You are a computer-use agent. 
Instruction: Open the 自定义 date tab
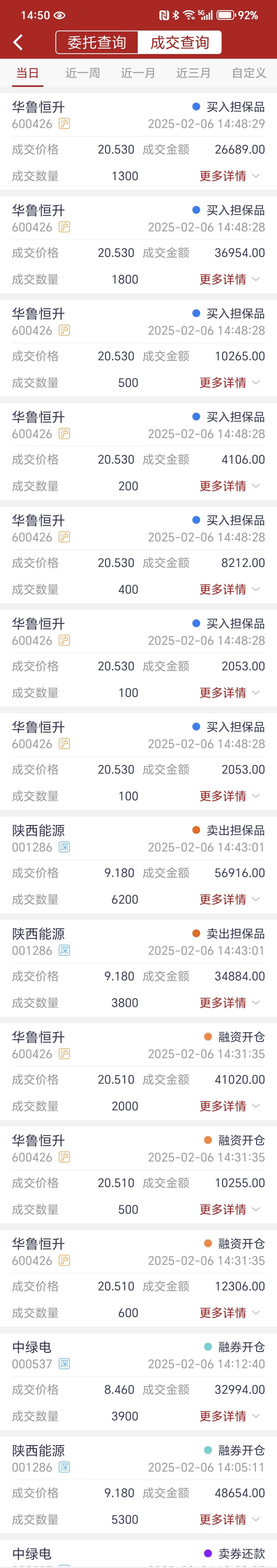(x=248, y=73)
